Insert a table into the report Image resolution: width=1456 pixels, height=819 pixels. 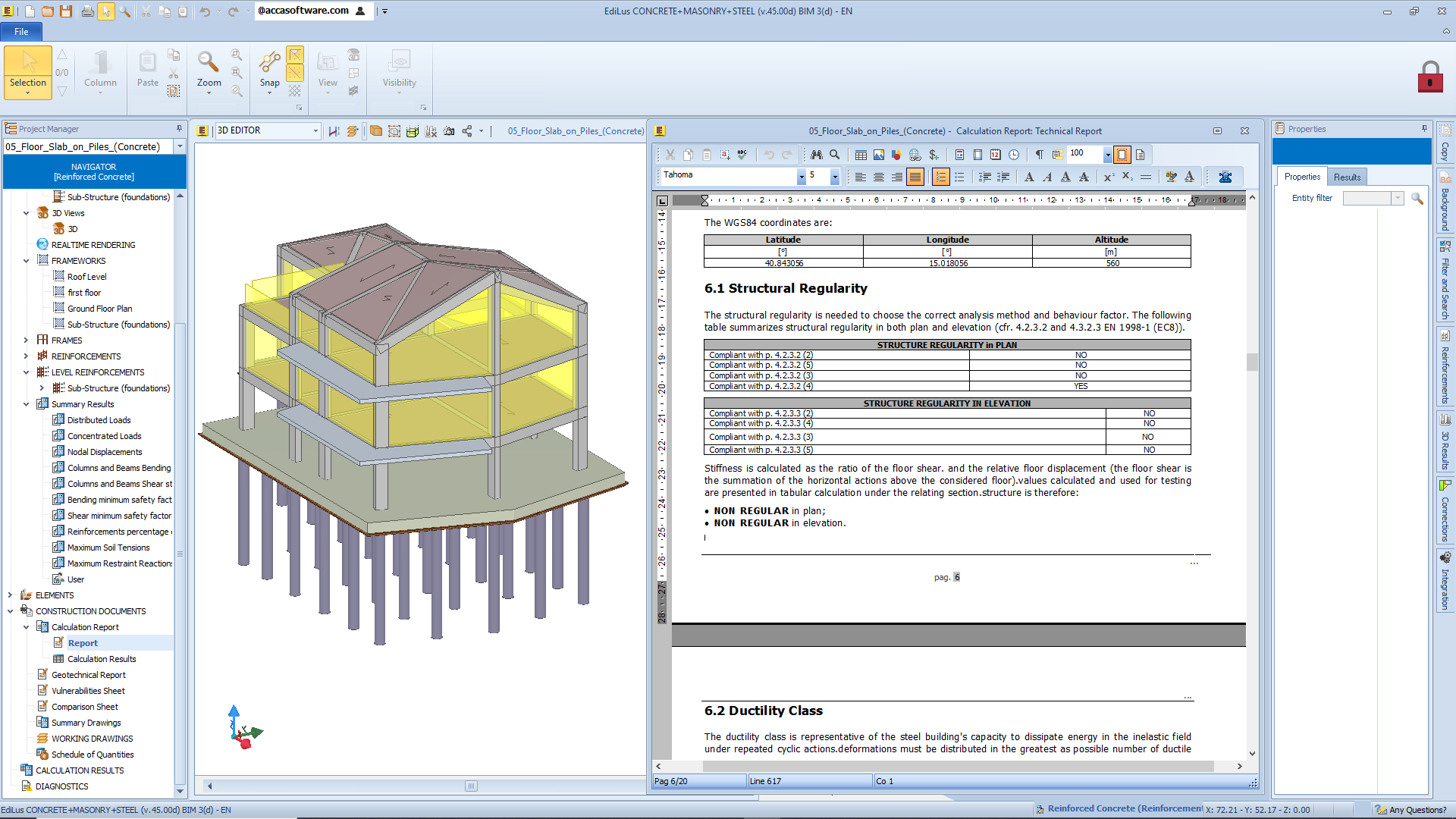click(861, 155)
